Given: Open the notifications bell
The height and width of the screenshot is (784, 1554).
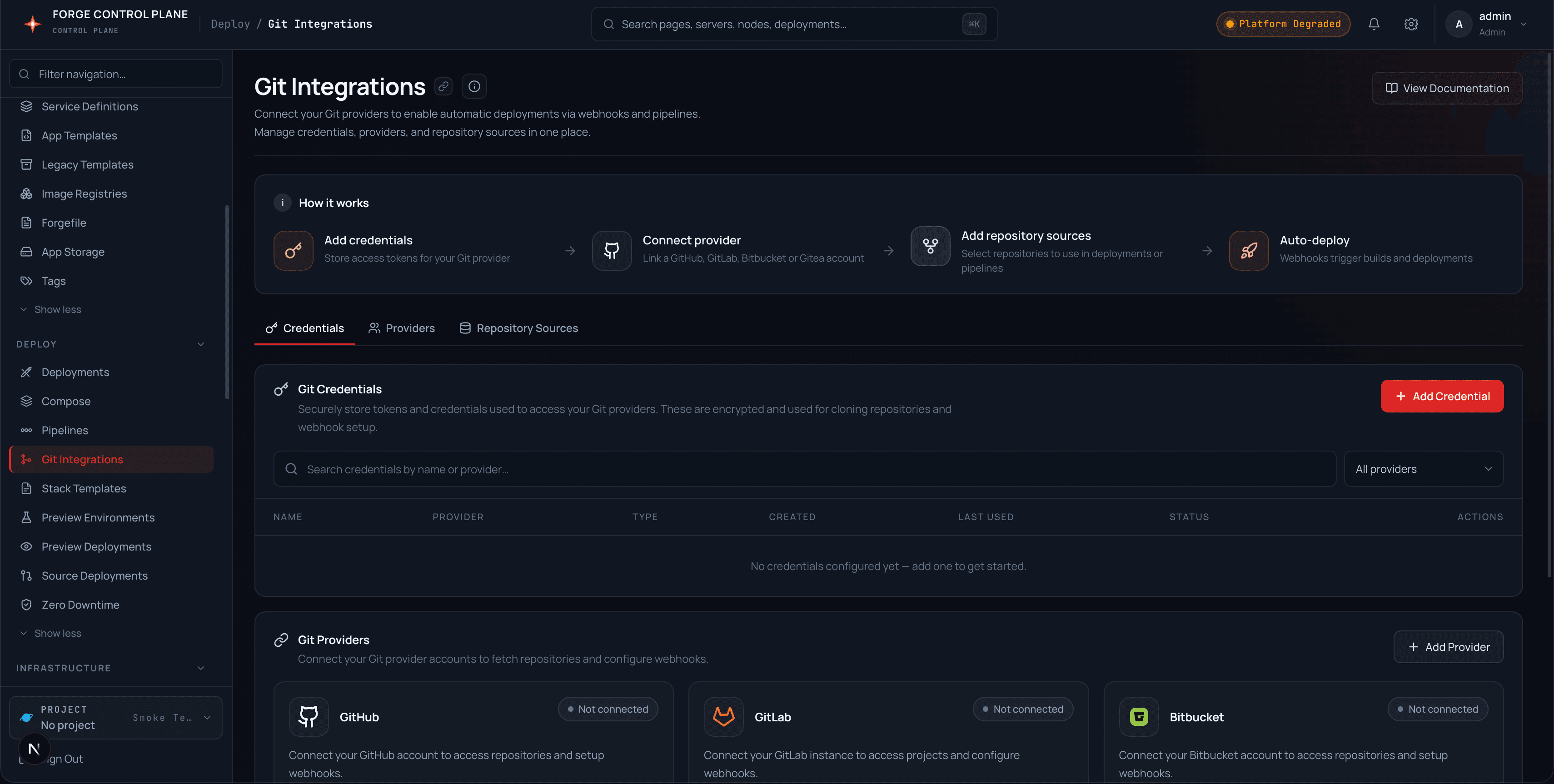Looking at the screenshot, I should [1374, 24].
